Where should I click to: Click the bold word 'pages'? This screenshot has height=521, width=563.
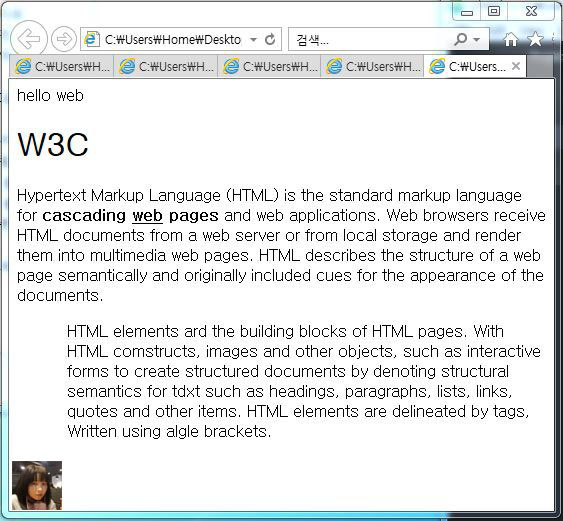[x=194, y=216]
